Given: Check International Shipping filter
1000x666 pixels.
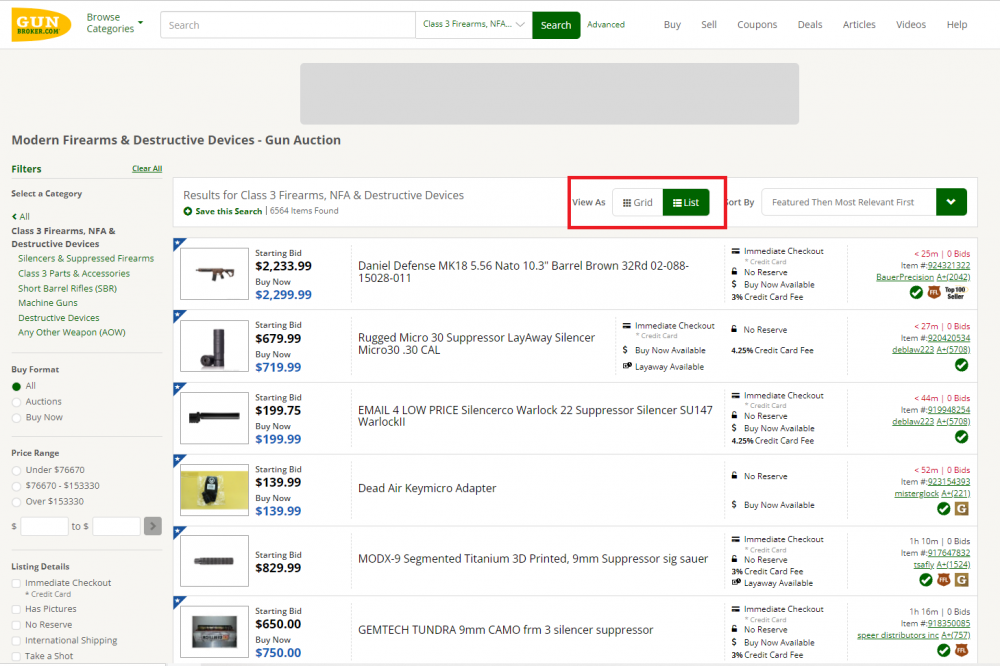Looking at the screenshot, I should pyautogui.click(x=16, y=640).
